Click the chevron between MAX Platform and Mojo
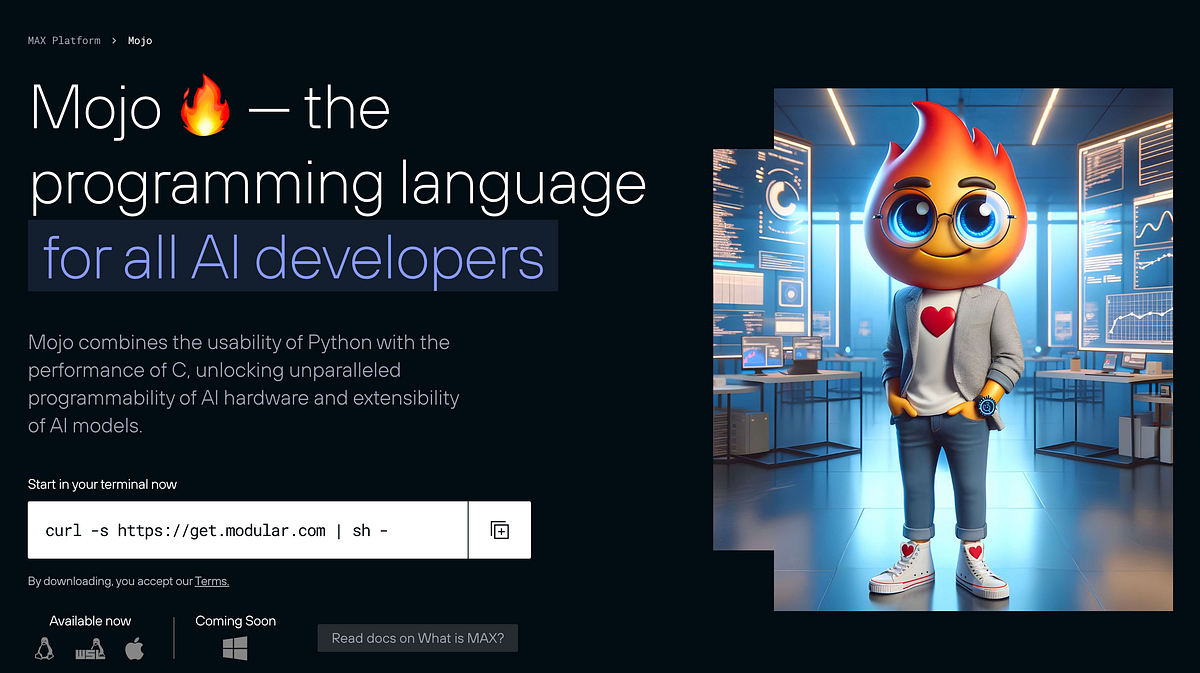 [x=113, y=40]
